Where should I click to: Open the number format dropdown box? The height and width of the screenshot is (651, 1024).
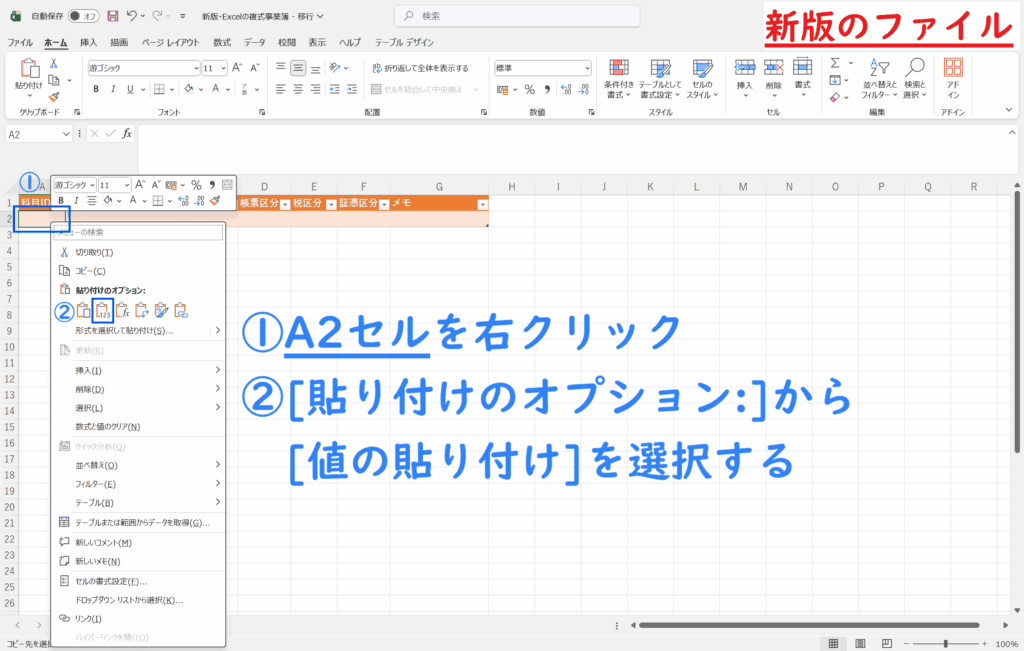(x=586, y=68)
